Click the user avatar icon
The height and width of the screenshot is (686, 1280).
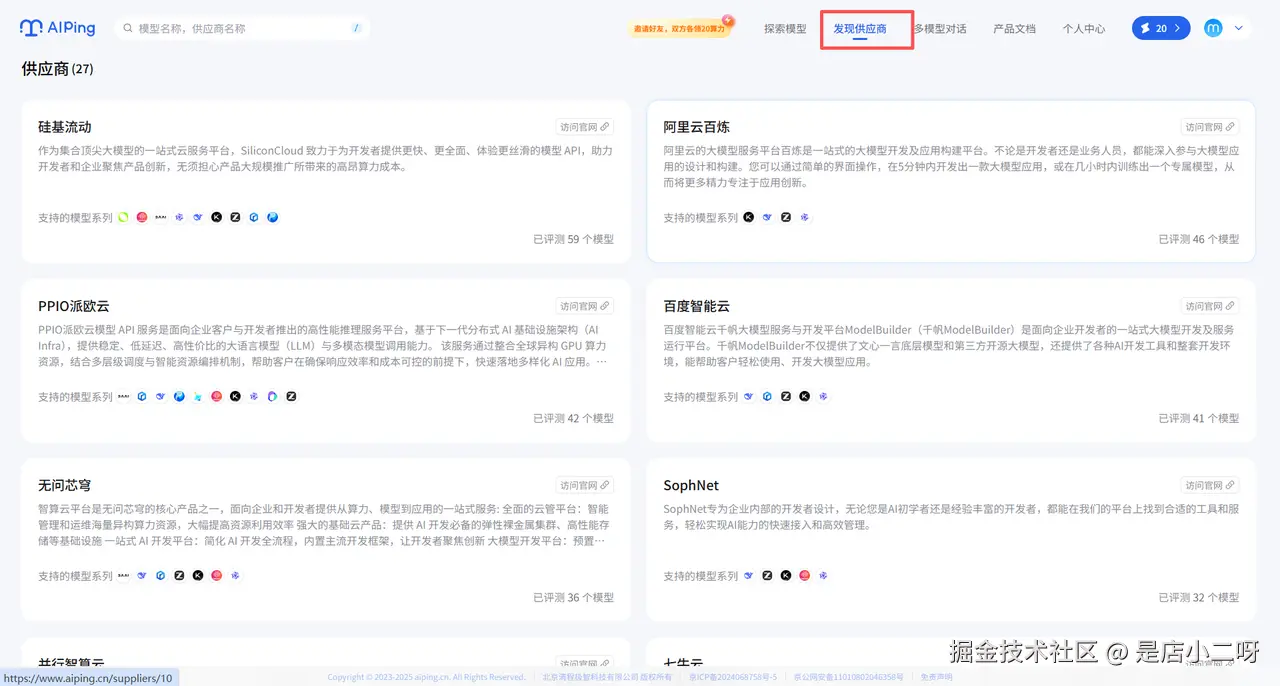click(x=1213, y=28)
